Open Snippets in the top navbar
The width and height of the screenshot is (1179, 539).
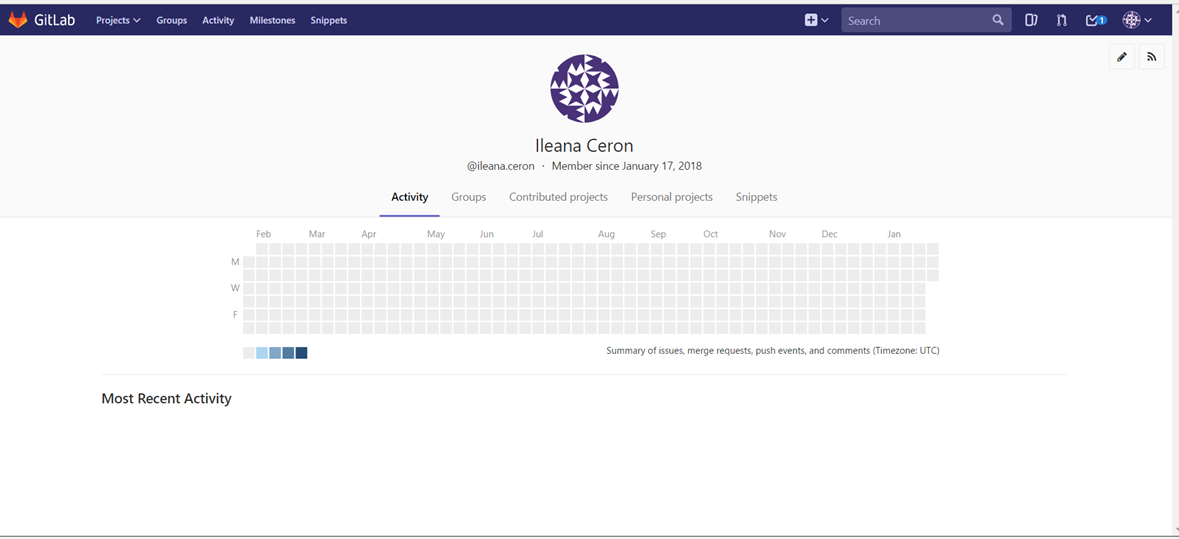click(329, 20)
